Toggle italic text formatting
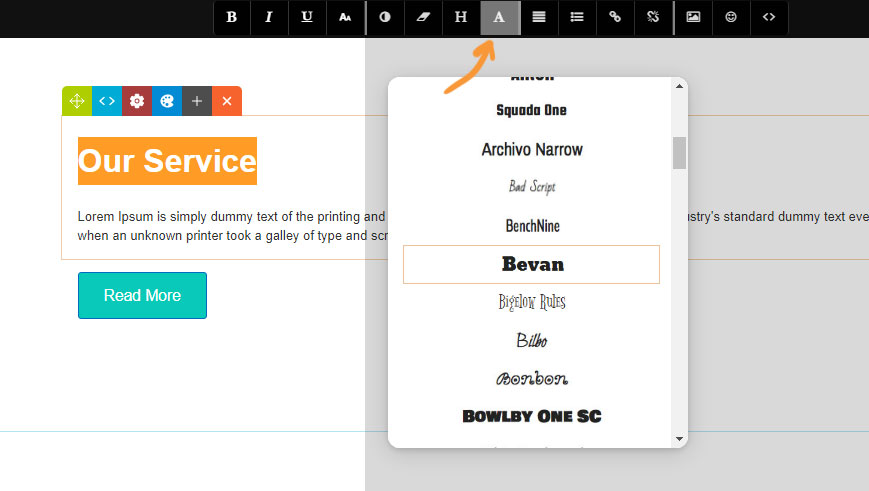Screen dimensions: 869x491 pos(269,17)
